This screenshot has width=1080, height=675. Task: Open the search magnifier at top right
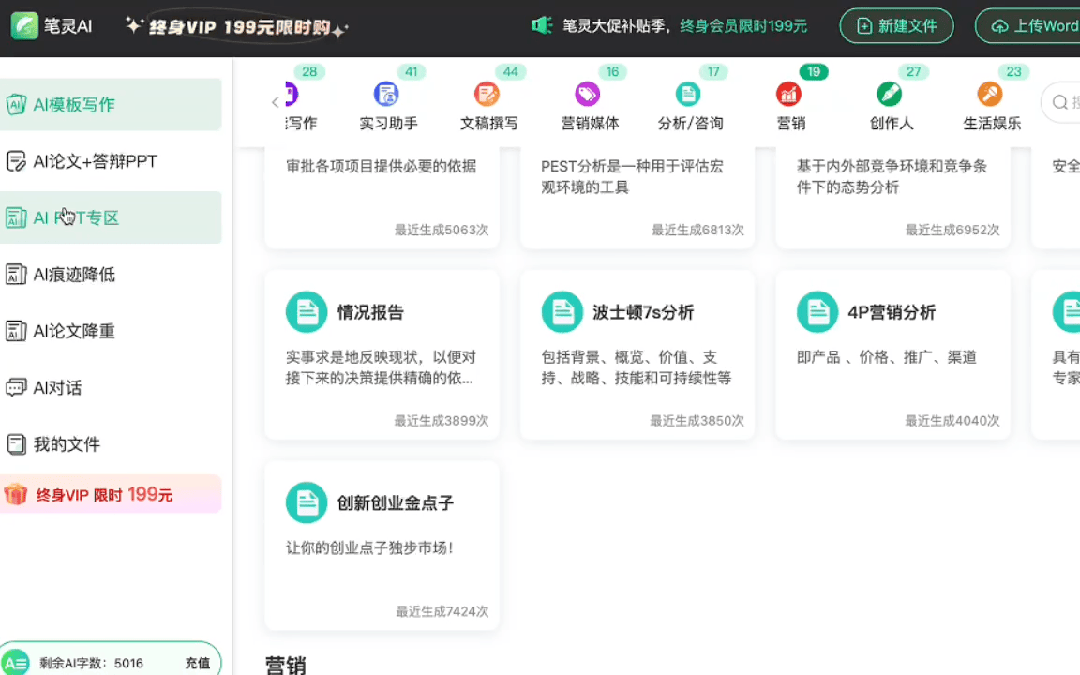[x=1060, y=103]
